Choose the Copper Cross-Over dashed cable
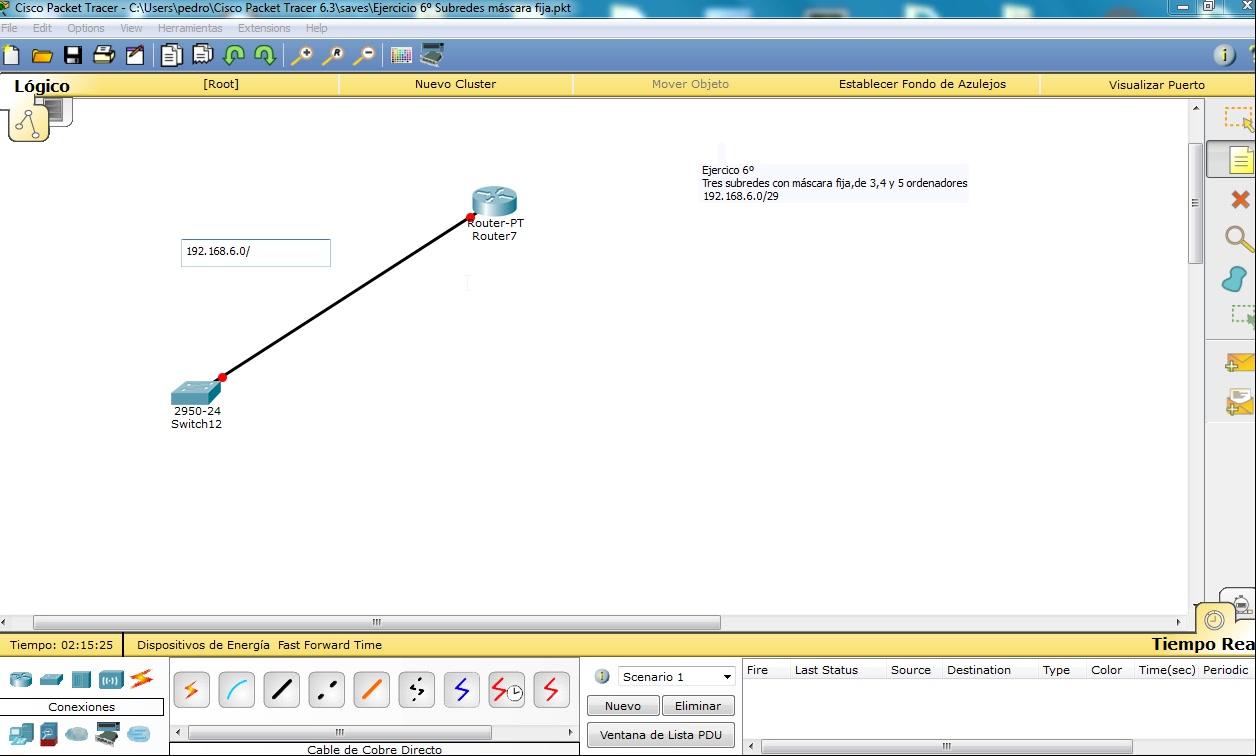 tap(327, 690)
